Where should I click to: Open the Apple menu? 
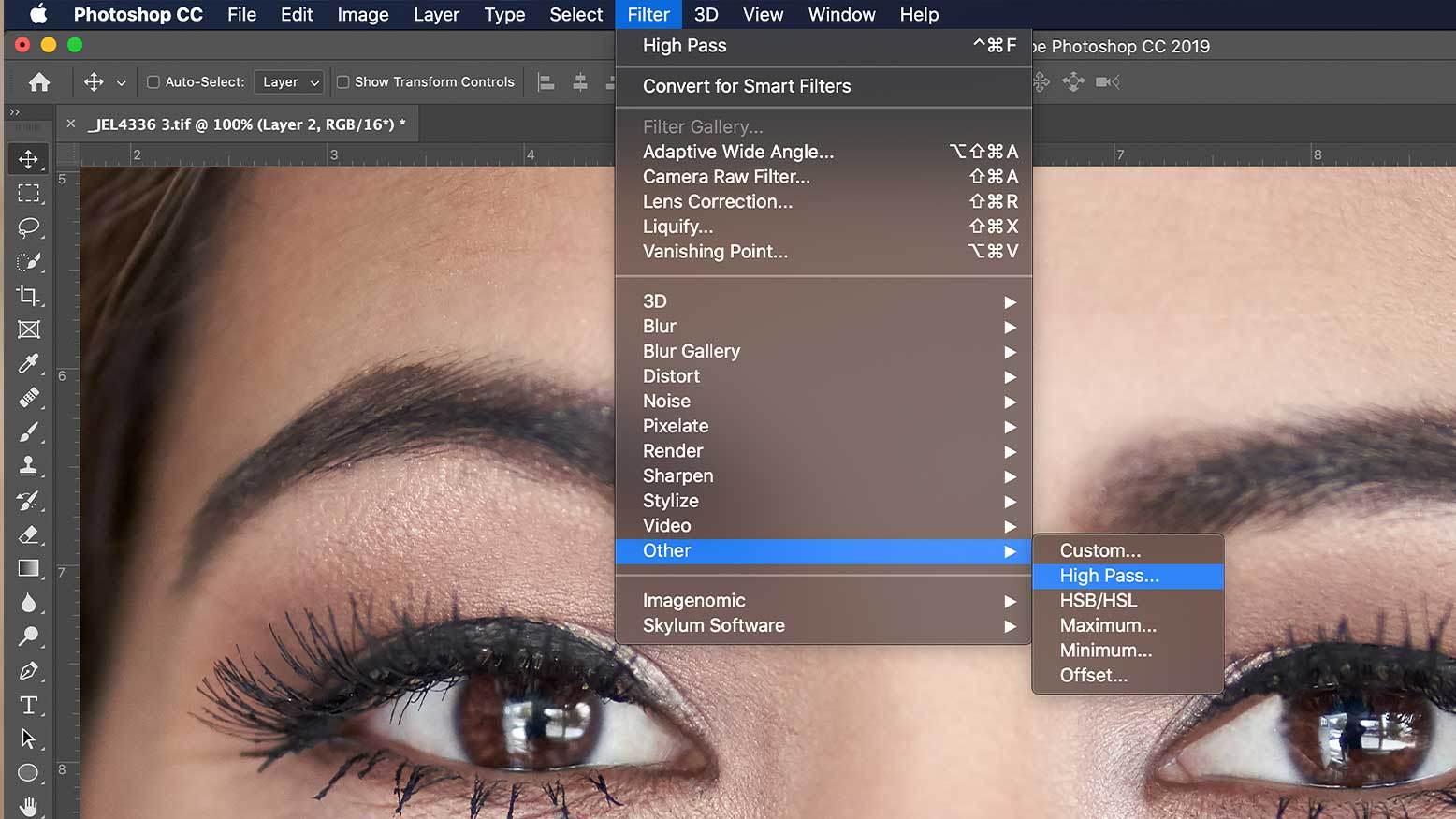(x=38, y=14)
